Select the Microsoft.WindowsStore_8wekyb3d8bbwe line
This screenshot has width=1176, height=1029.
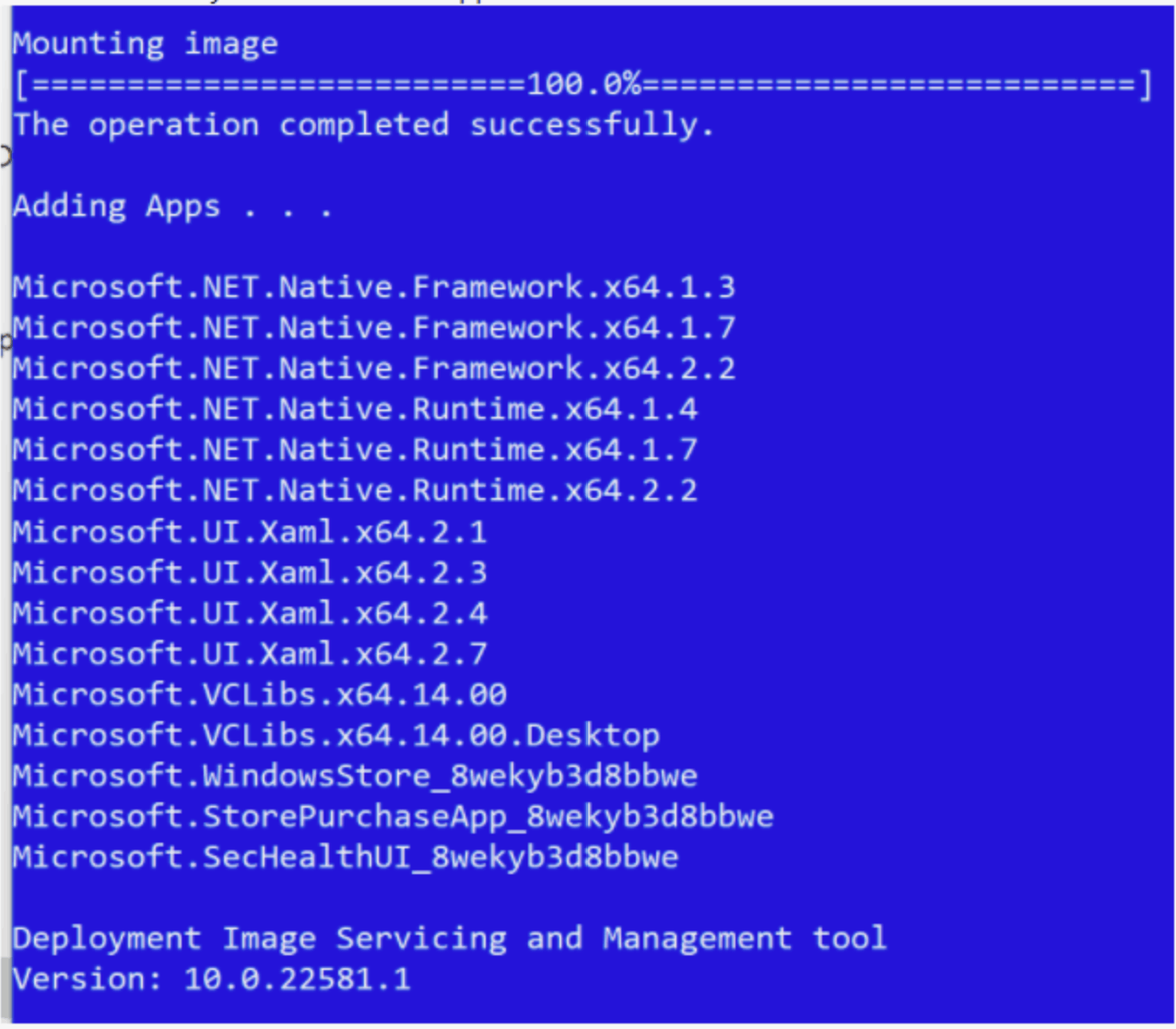pos(356,775)
